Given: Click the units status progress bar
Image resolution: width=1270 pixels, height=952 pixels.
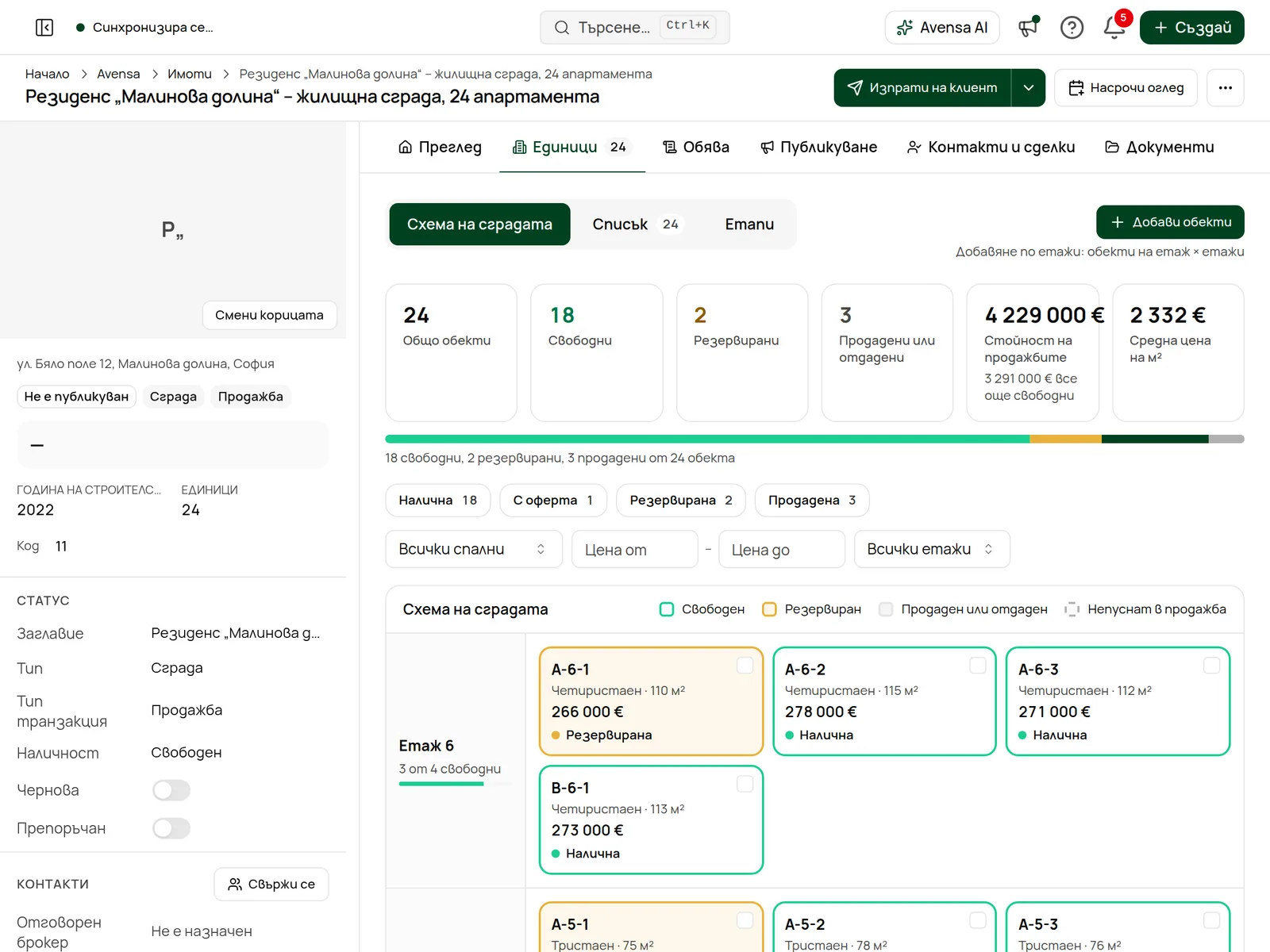Looking at the screenshot, I should 814,439.
